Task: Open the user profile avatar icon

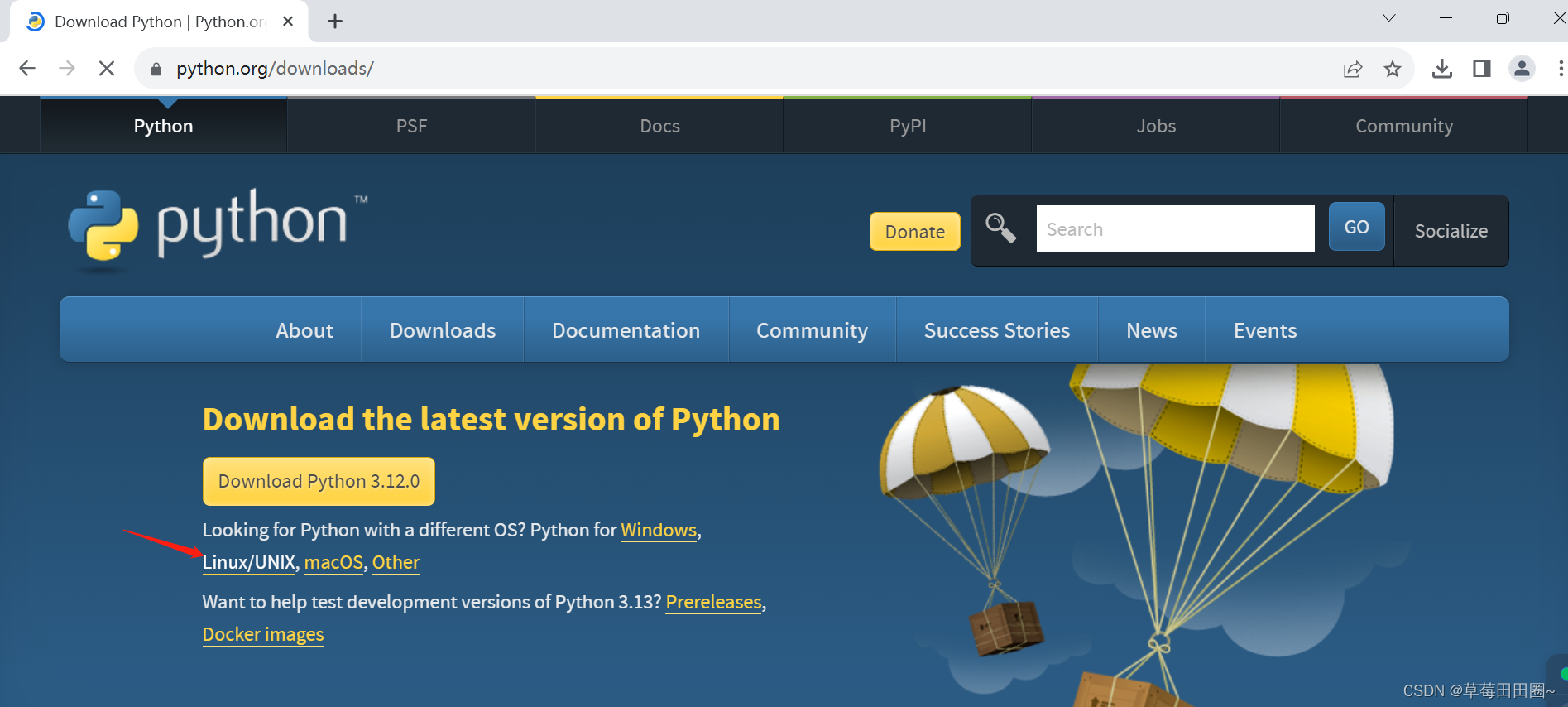Action: [x=1522, y=69]
